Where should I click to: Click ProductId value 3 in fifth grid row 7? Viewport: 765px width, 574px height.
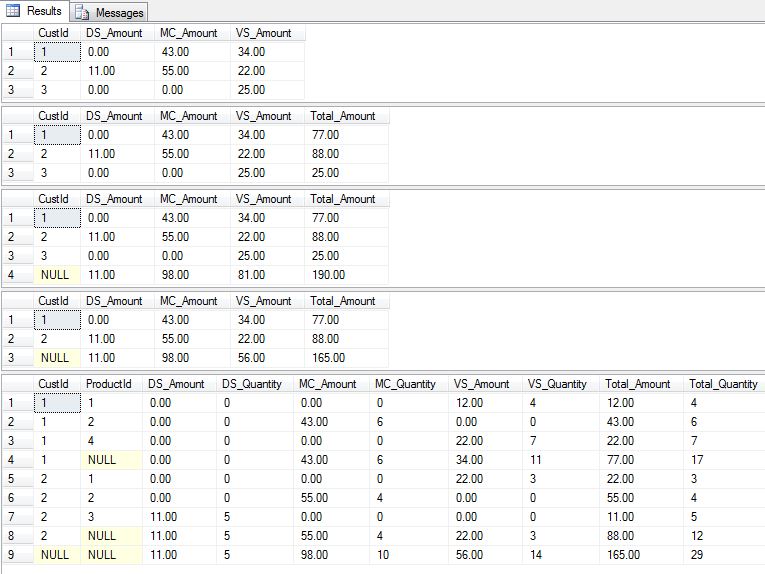point(112,516)
